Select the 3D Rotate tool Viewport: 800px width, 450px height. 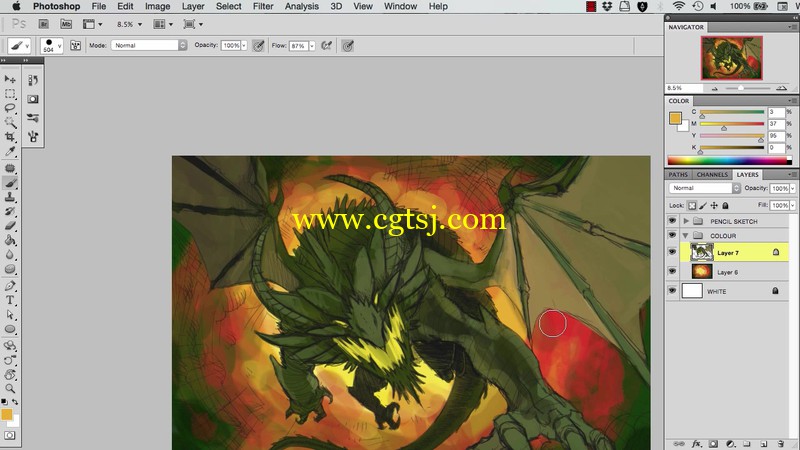click(x=10, y=345)
